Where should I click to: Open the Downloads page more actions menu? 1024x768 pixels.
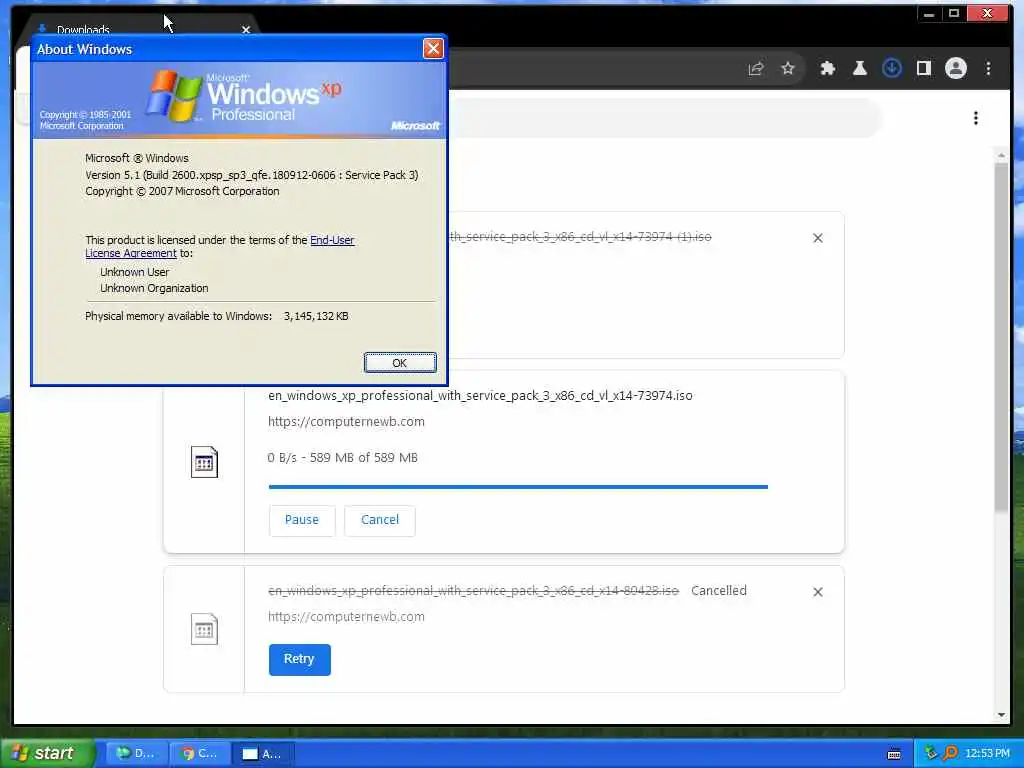pos(976,118)
